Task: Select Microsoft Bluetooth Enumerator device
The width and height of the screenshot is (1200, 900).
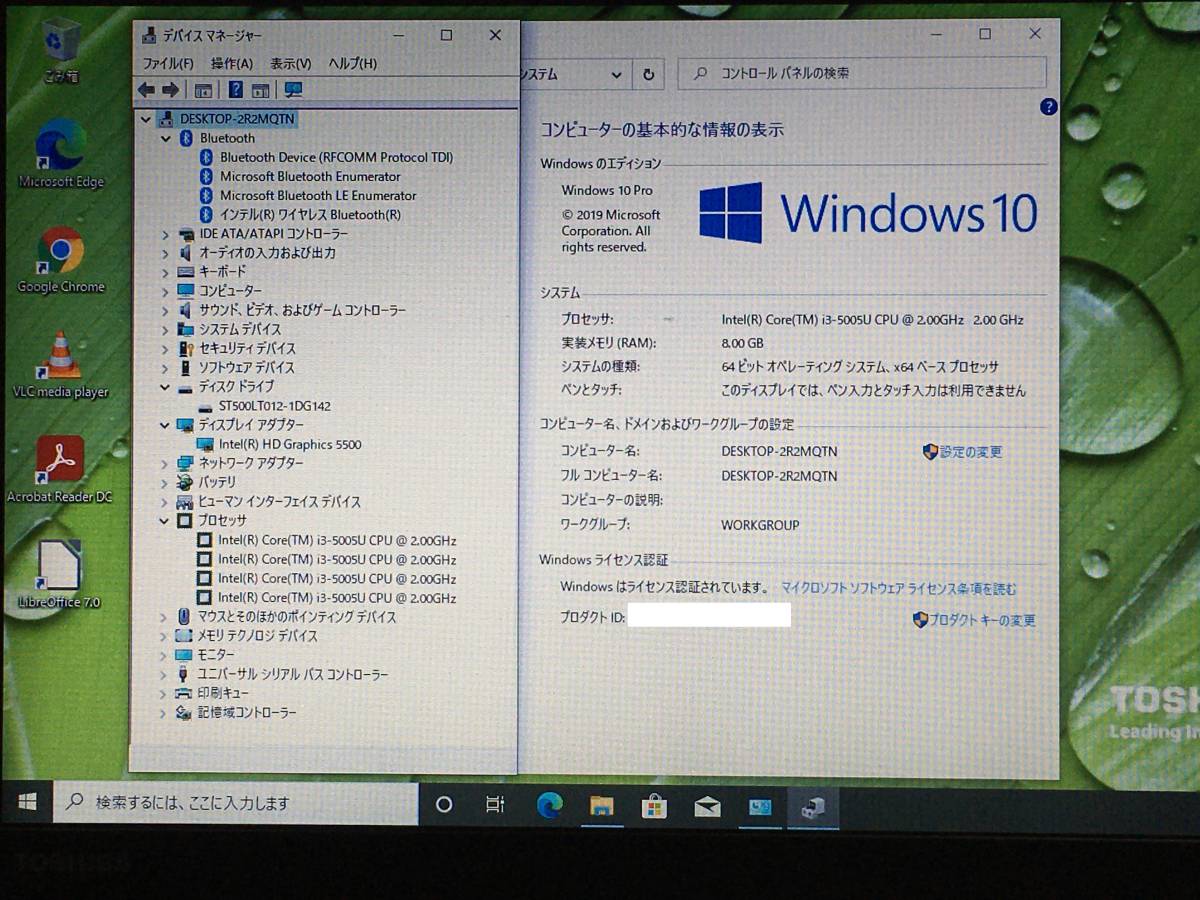Action: (x=310, y=176)
